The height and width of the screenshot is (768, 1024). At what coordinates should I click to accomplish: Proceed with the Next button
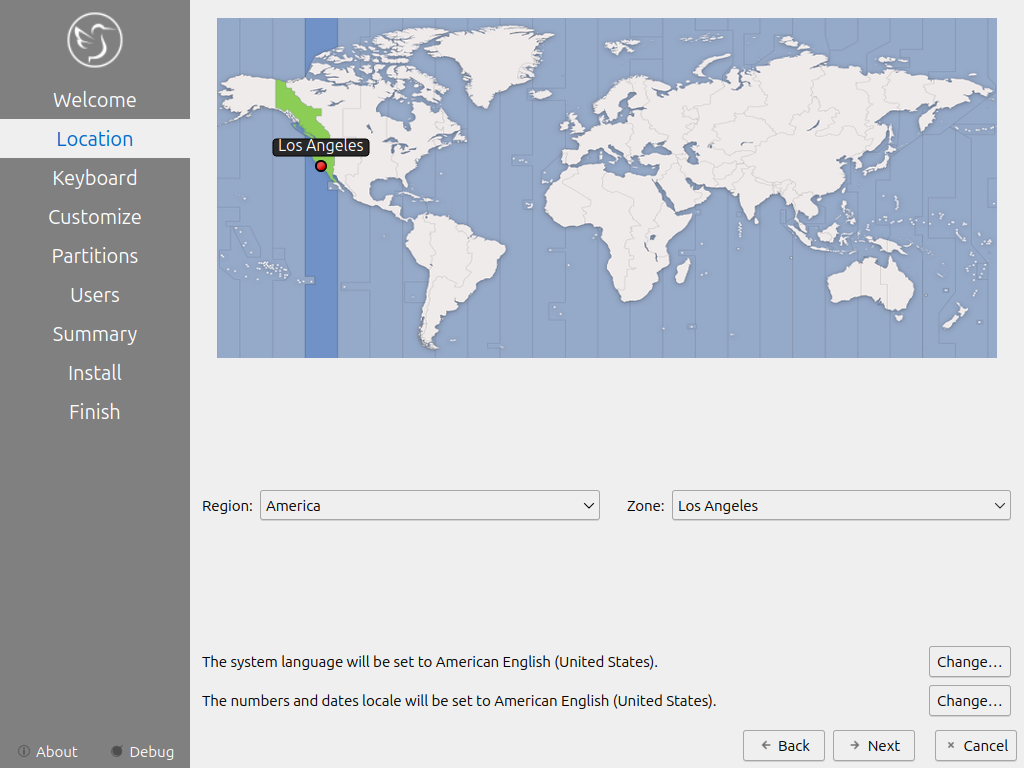(x=873, y=746)
